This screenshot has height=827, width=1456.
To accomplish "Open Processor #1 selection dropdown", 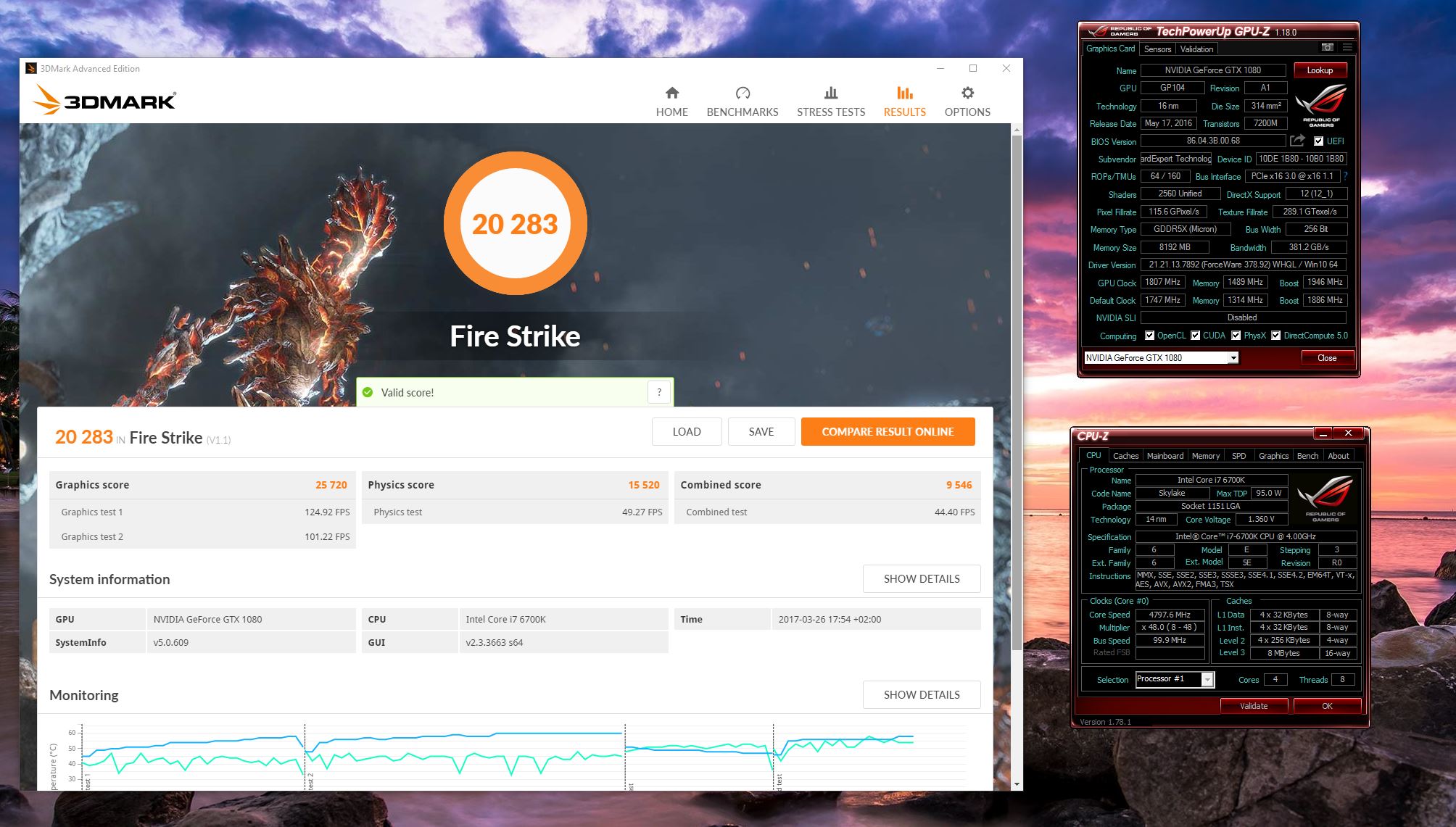I will [x=1207, y=679].
